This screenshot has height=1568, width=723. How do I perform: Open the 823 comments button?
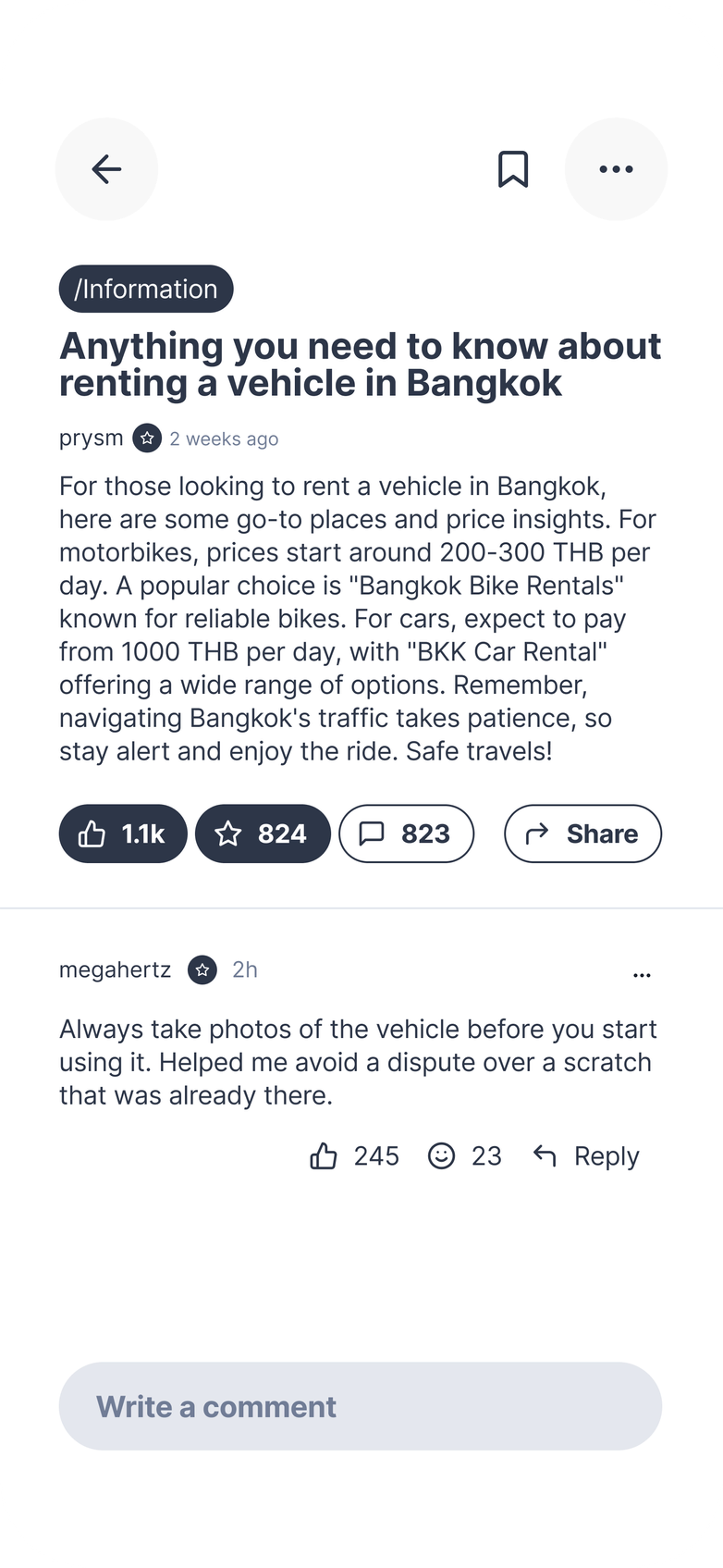[406, 833]
